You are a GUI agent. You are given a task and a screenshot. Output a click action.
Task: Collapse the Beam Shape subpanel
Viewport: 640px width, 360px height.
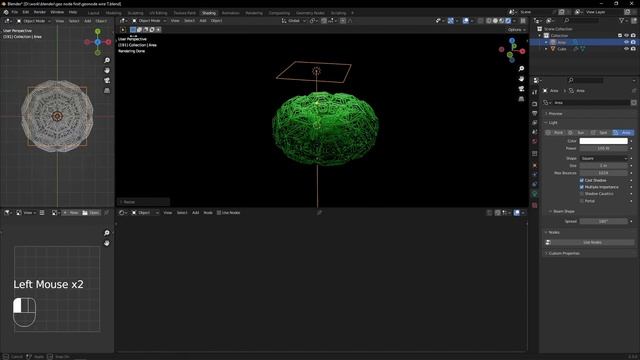point(563,211)
